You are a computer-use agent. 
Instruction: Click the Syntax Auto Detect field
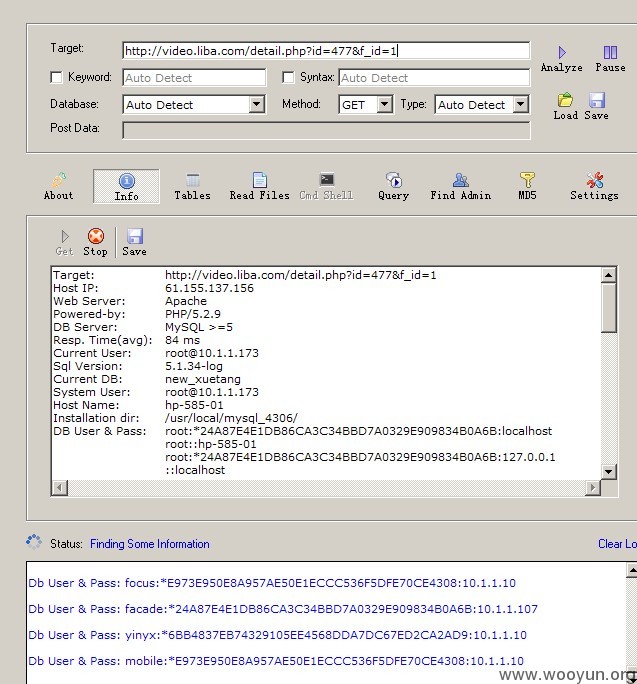pos(434,78)
